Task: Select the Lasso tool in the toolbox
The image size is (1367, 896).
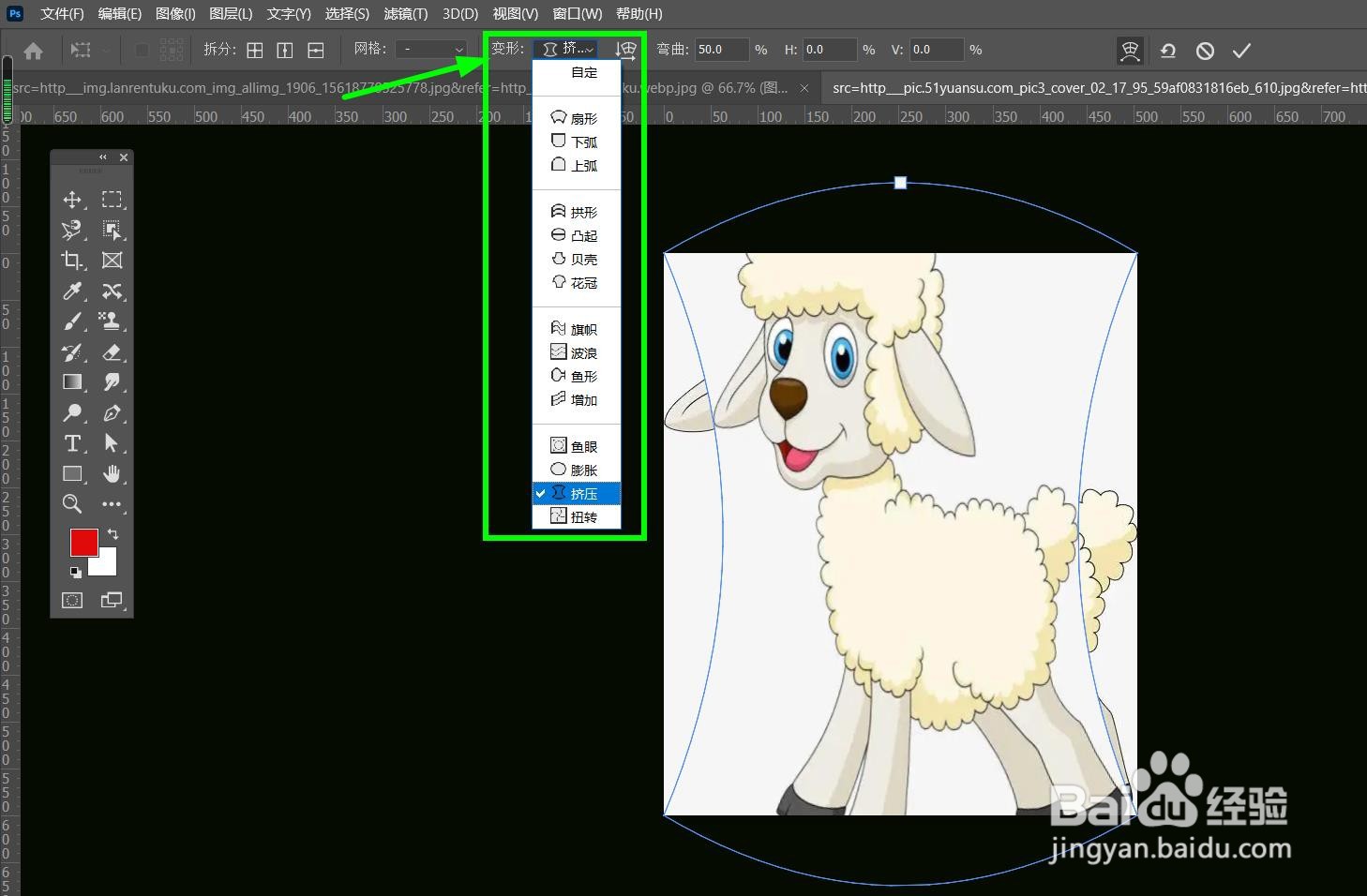Action: point(71,230)
